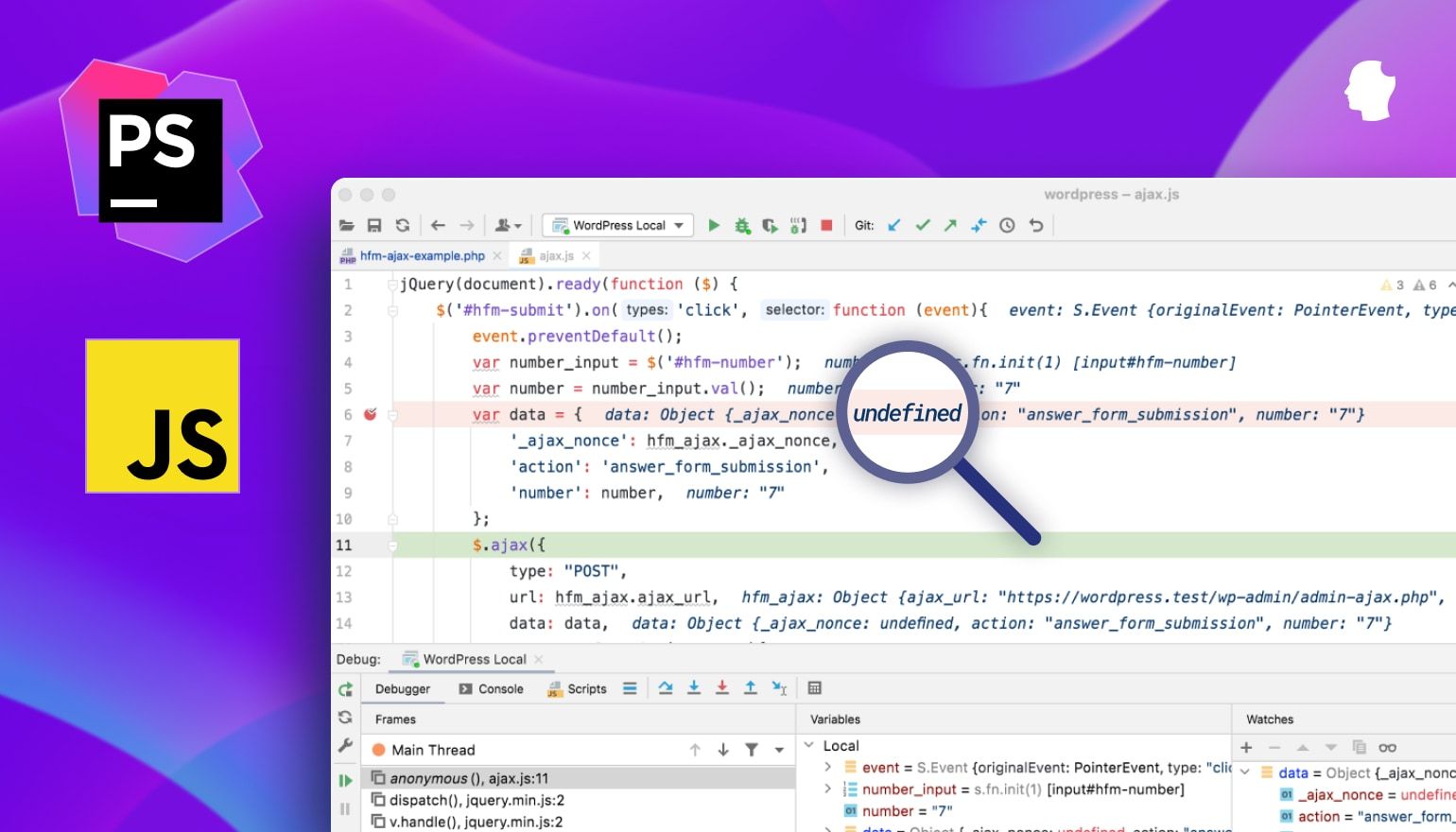Step out of the current frame

tap(750, 688)
